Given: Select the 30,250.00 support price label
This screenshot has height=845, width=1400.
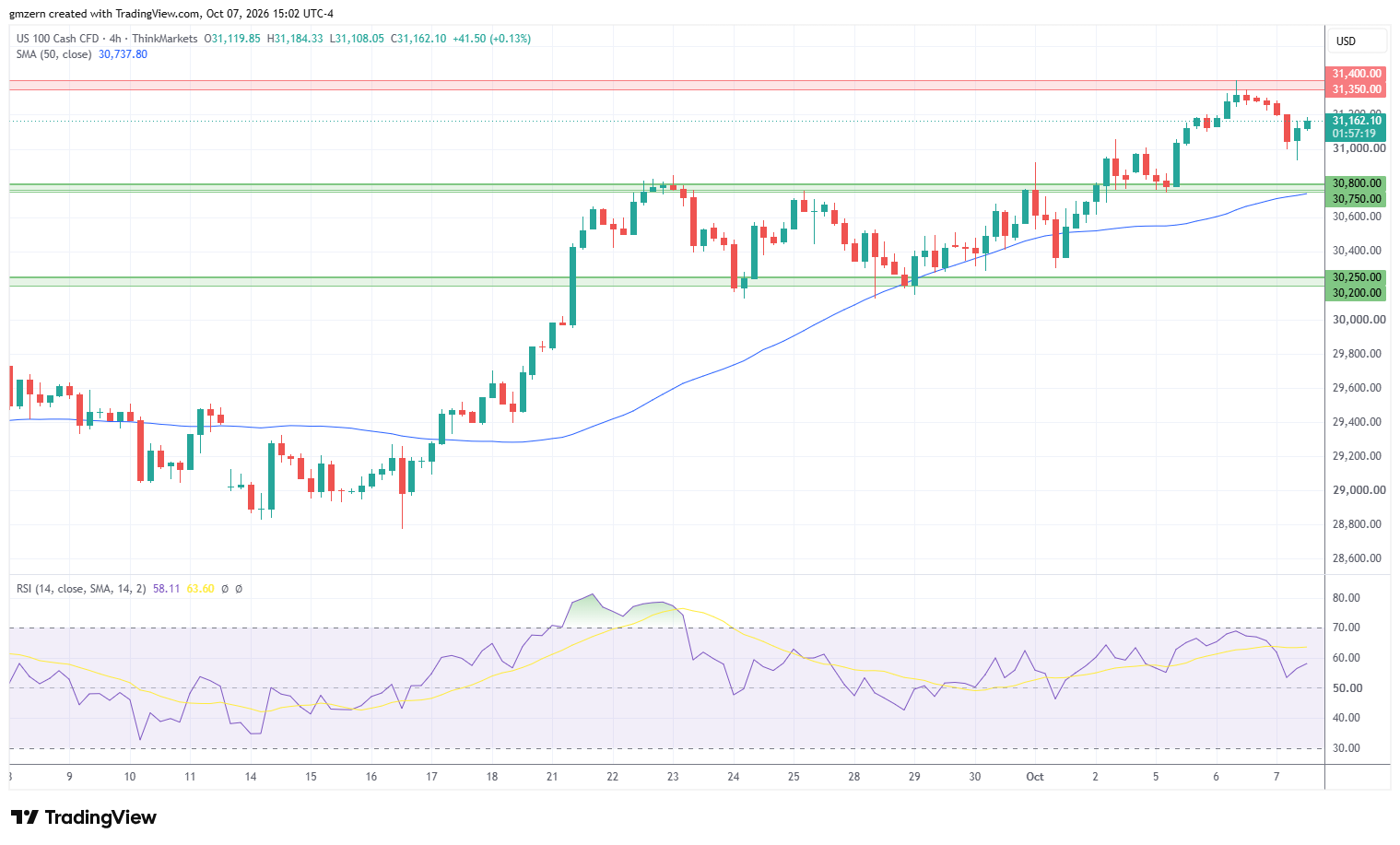Looking at the screenshot, I should [1357, 277].
